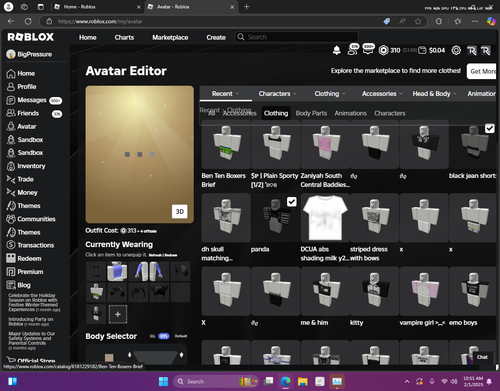Open the BigPressure profile link
This screenshot has width=500, height=391.
29,54
